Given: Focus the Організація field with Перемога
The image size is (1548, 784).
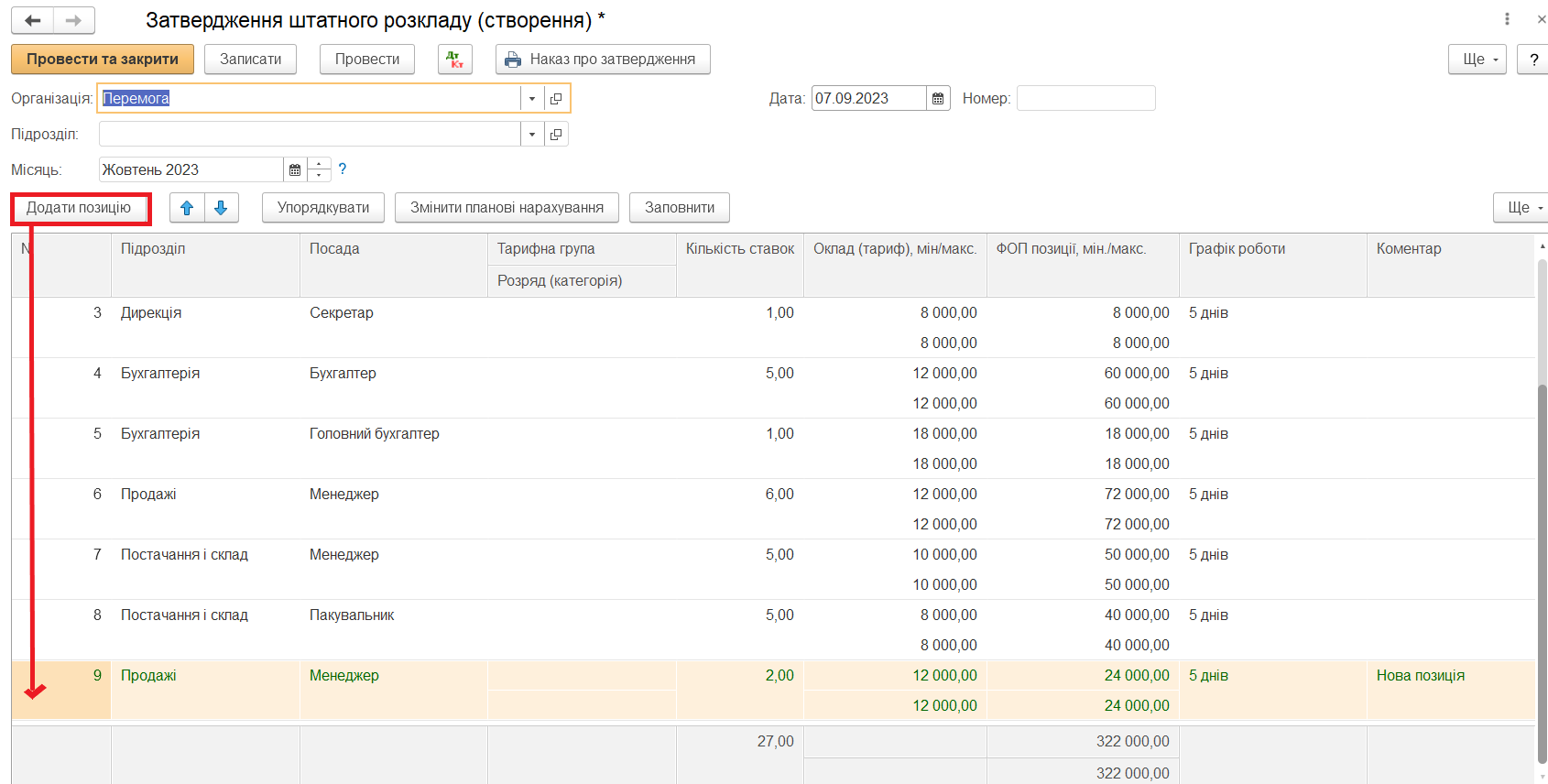Looking at the screenshot, I should (310, 98).
